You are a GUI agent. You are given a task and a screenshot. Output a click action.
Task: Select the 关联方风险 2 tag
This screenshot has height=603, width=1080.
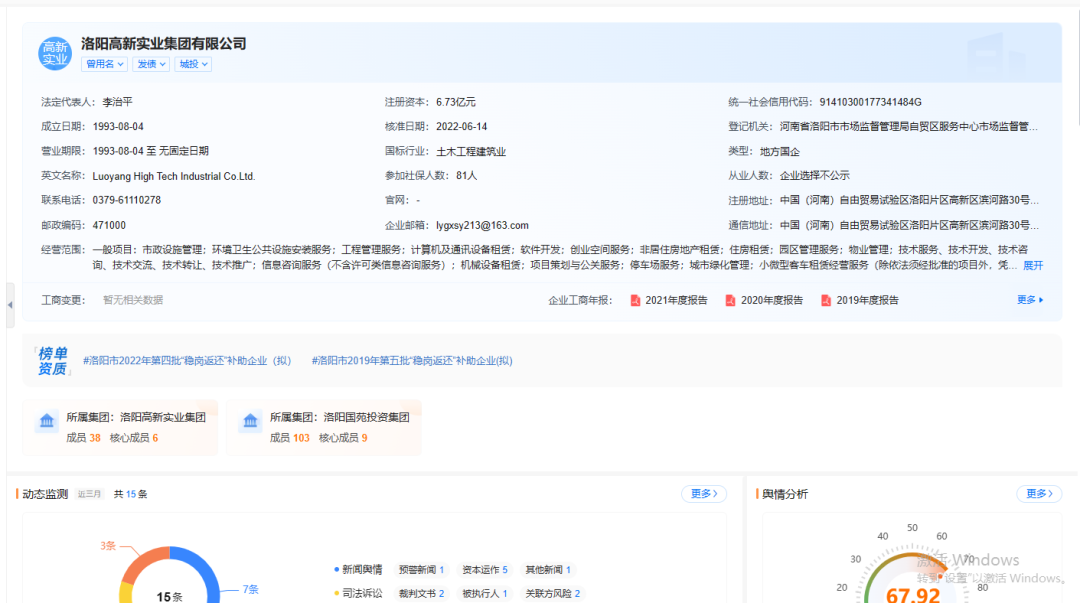552,593
